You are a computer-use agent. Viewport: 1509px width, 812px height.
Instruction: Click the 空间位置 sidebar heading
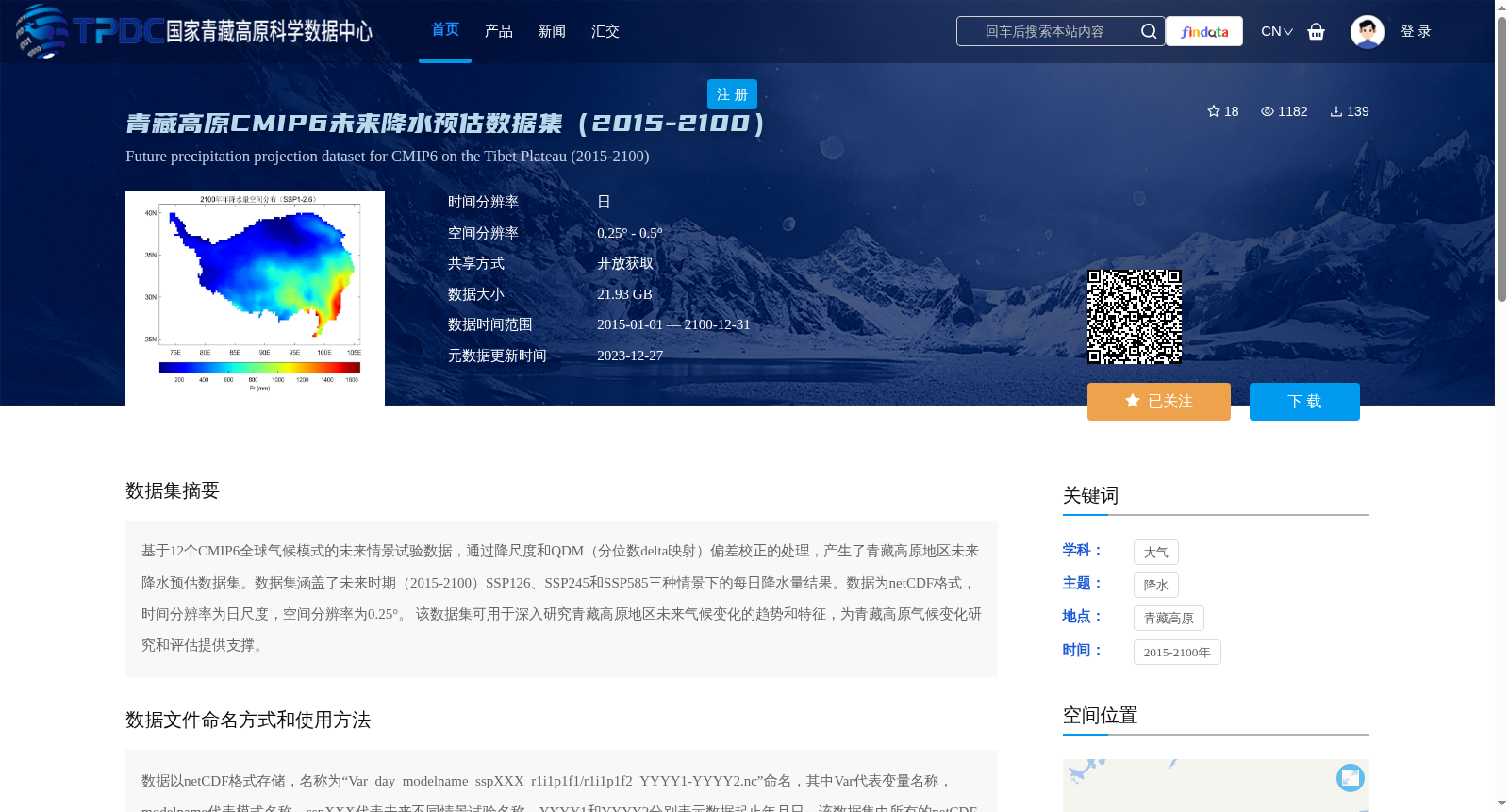1100,716
